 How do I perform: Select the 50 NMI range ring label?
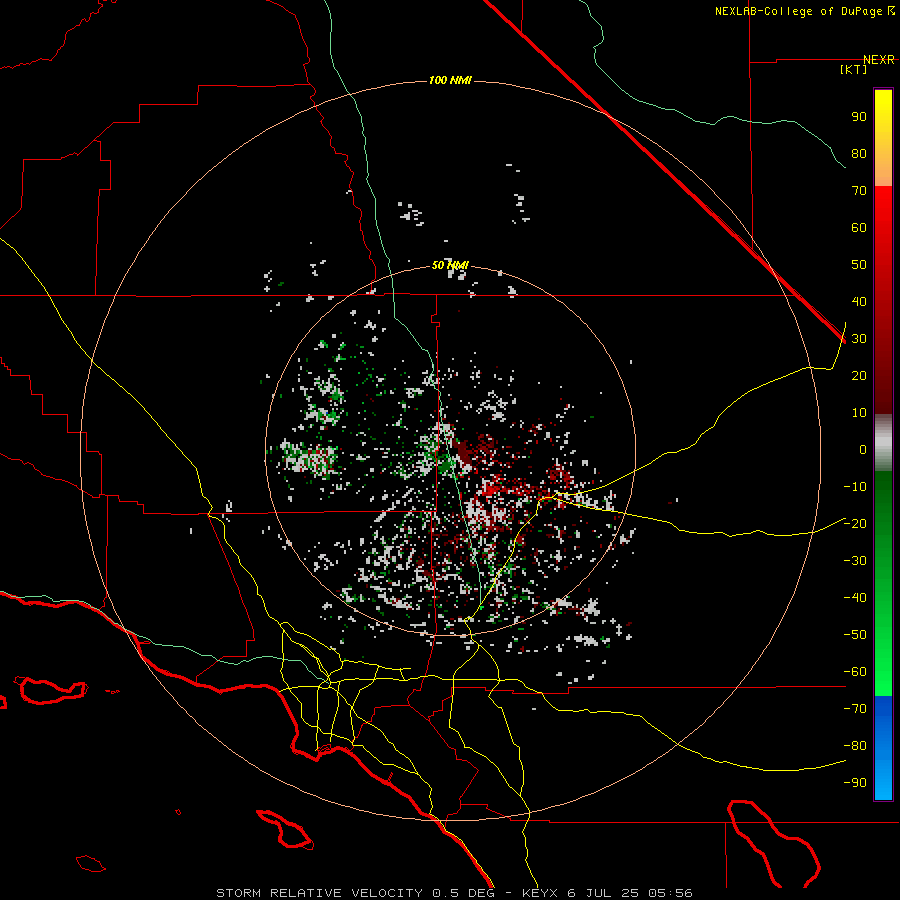(450, 265)
